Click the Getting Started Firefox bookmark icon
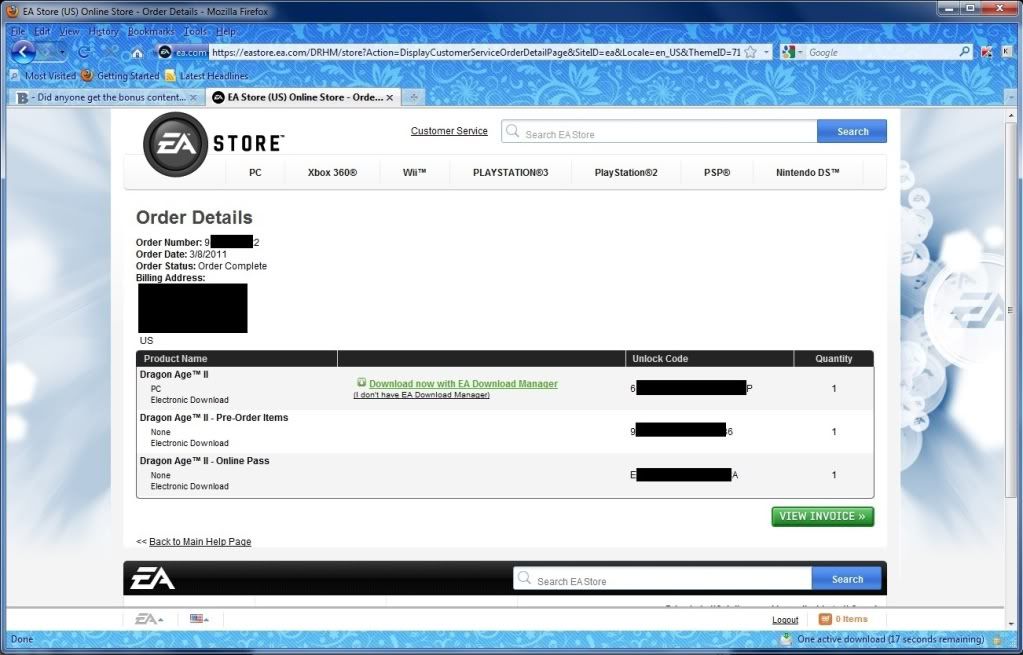The height and width of the screenshot is (655, 1023). (x=87, y=76)
